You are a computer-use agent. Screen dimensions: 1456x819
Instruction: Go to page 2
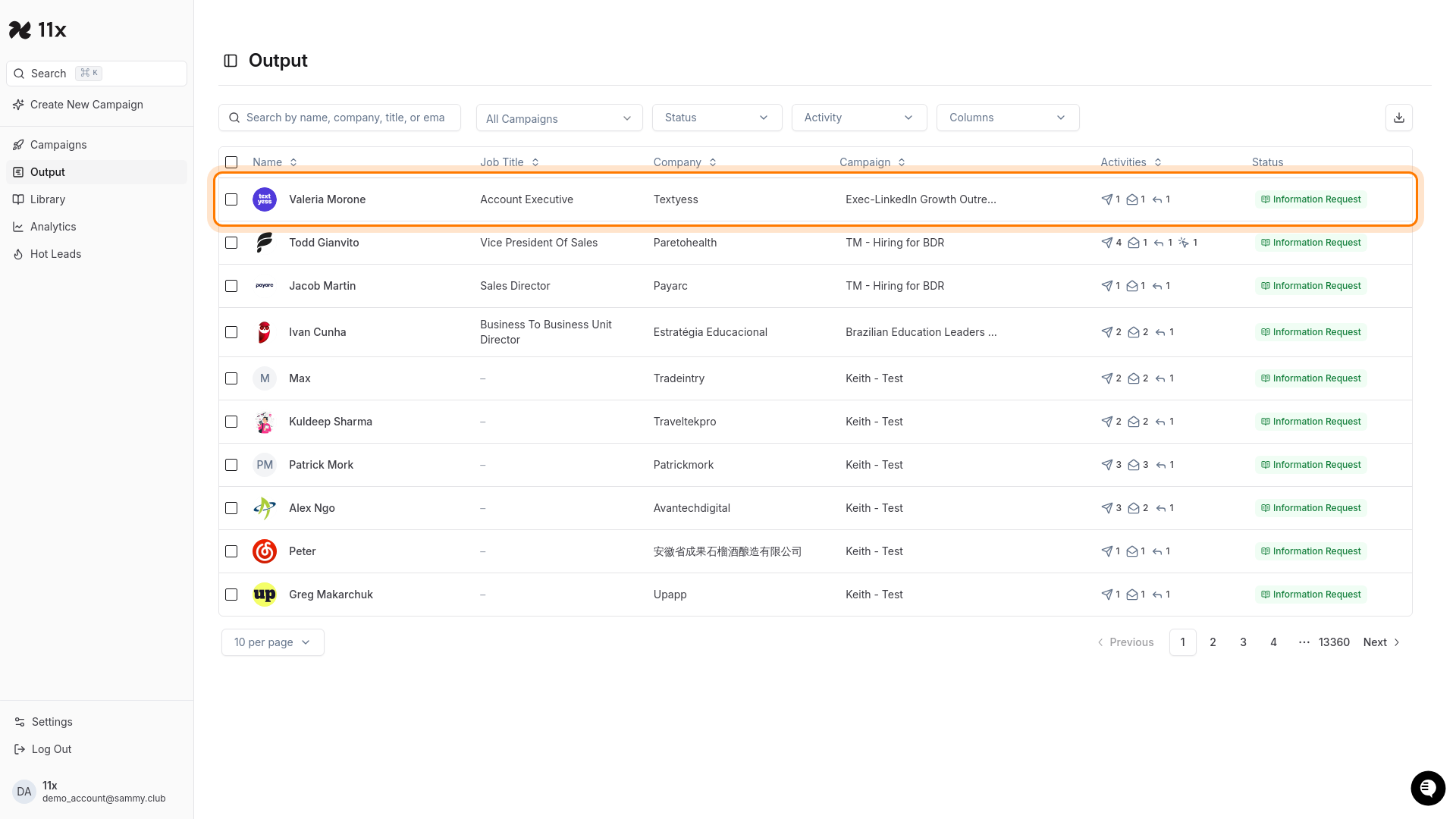[x=1213, y=642]
